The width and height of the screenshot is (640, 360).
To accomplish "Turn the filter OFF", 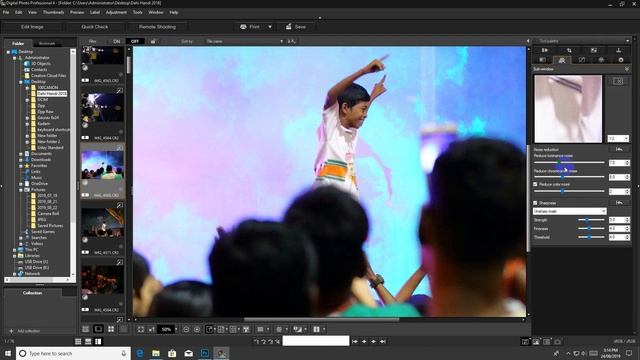I will [x=135, y=41].
